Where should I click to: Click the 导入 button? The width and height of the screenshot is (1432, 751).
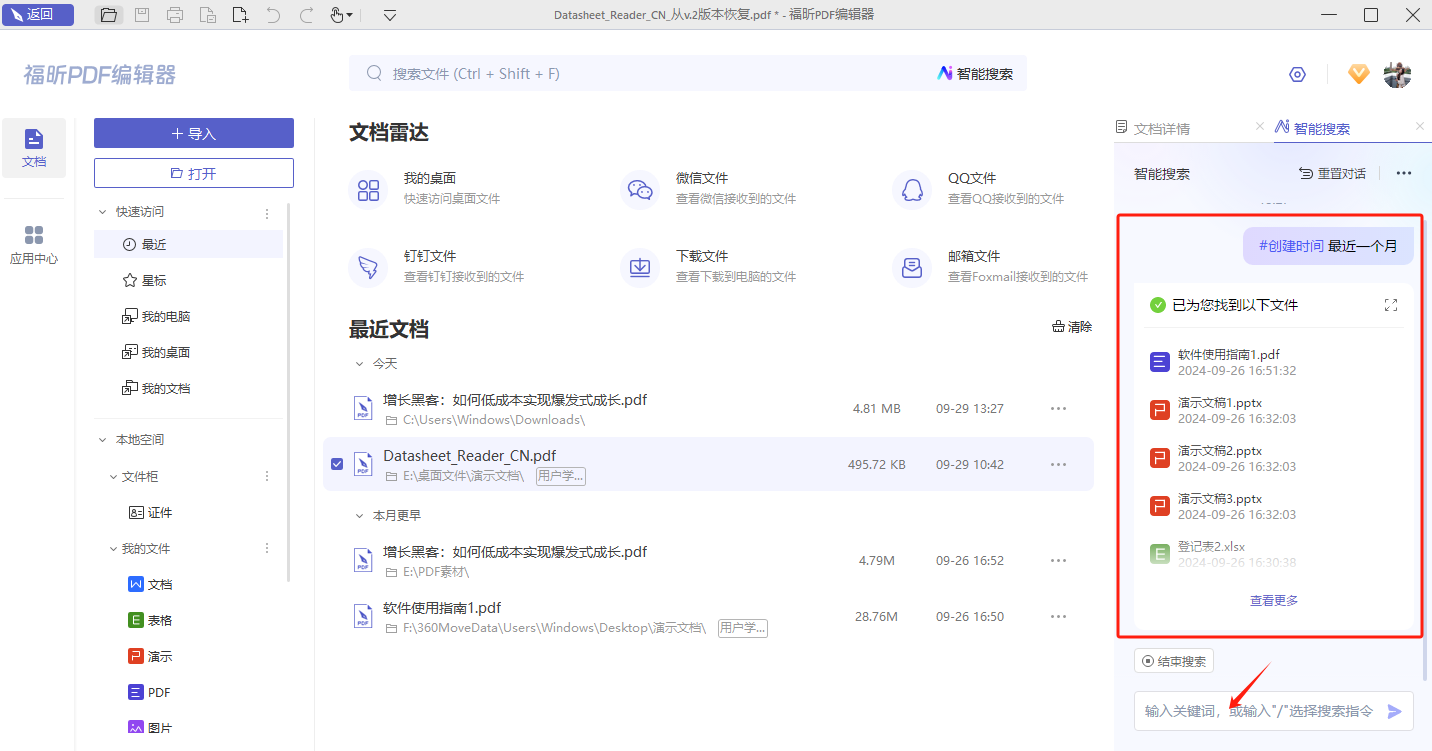(x=194, y=133)
